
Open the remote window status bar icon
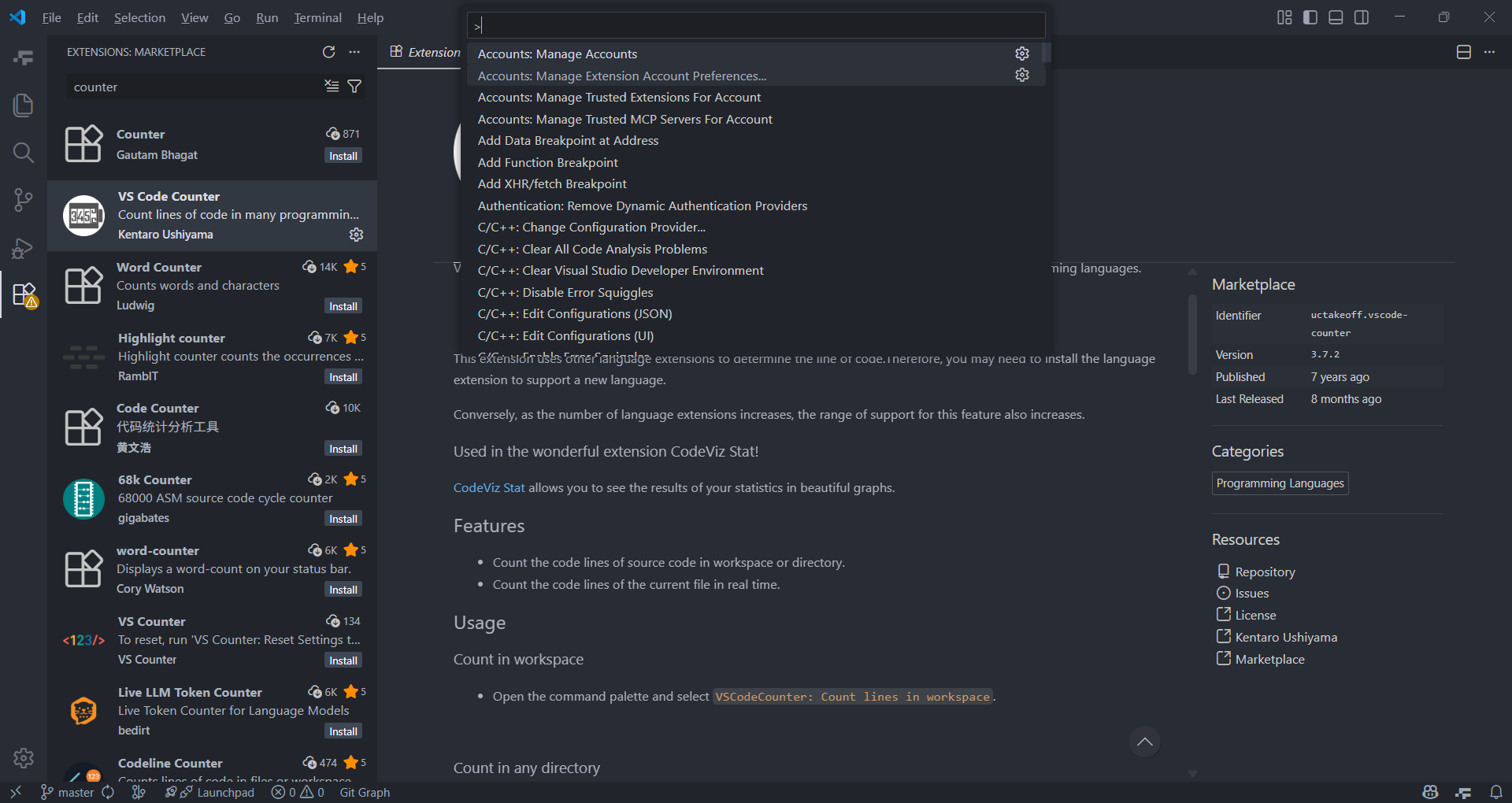pyautogui.click(x=16, y=792)
